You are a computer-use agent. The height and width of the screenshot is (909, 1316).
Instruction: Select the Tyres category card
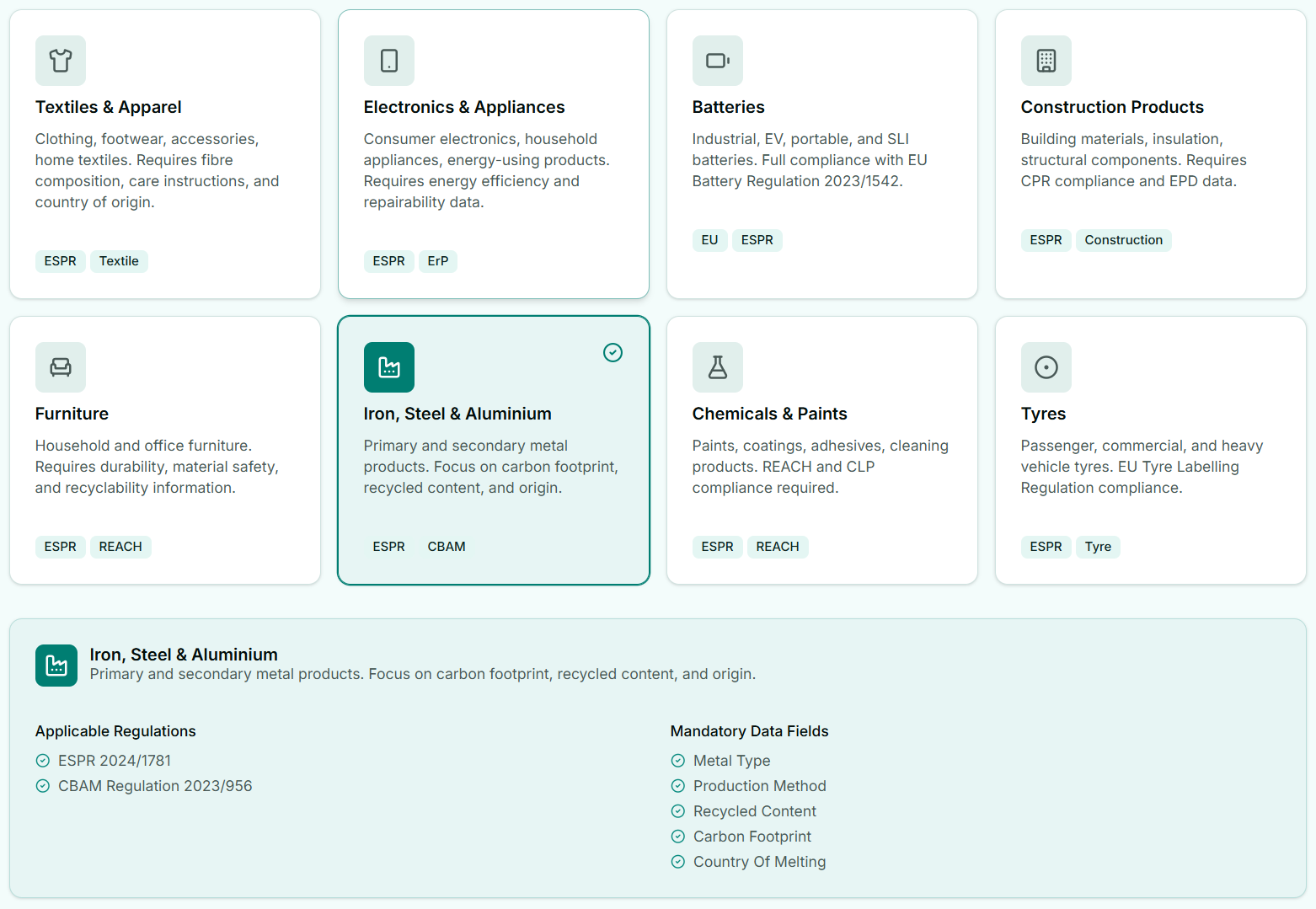click(1150, 449)
